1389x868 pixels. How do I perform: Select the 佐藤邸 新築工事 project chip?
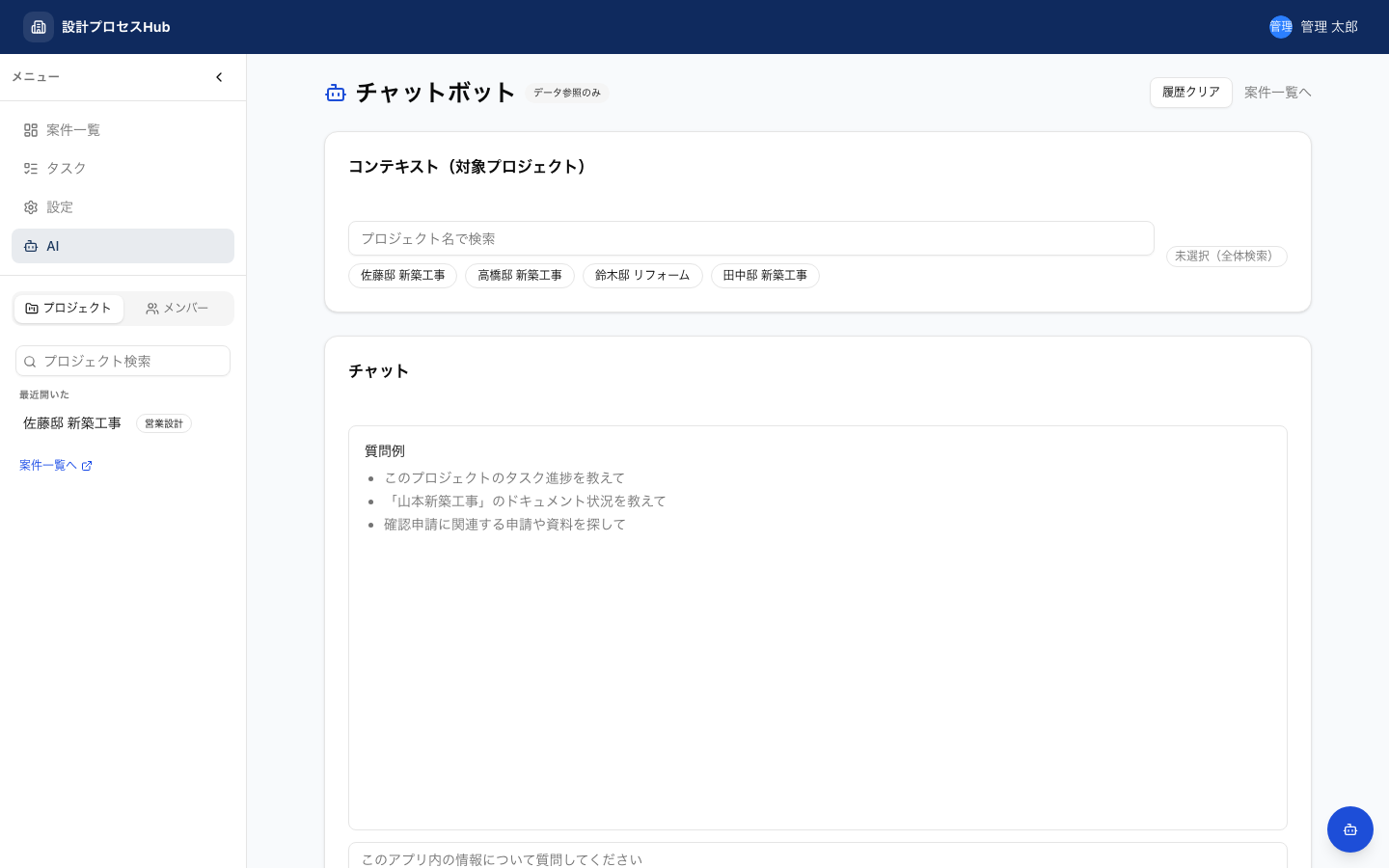point(402,276)
